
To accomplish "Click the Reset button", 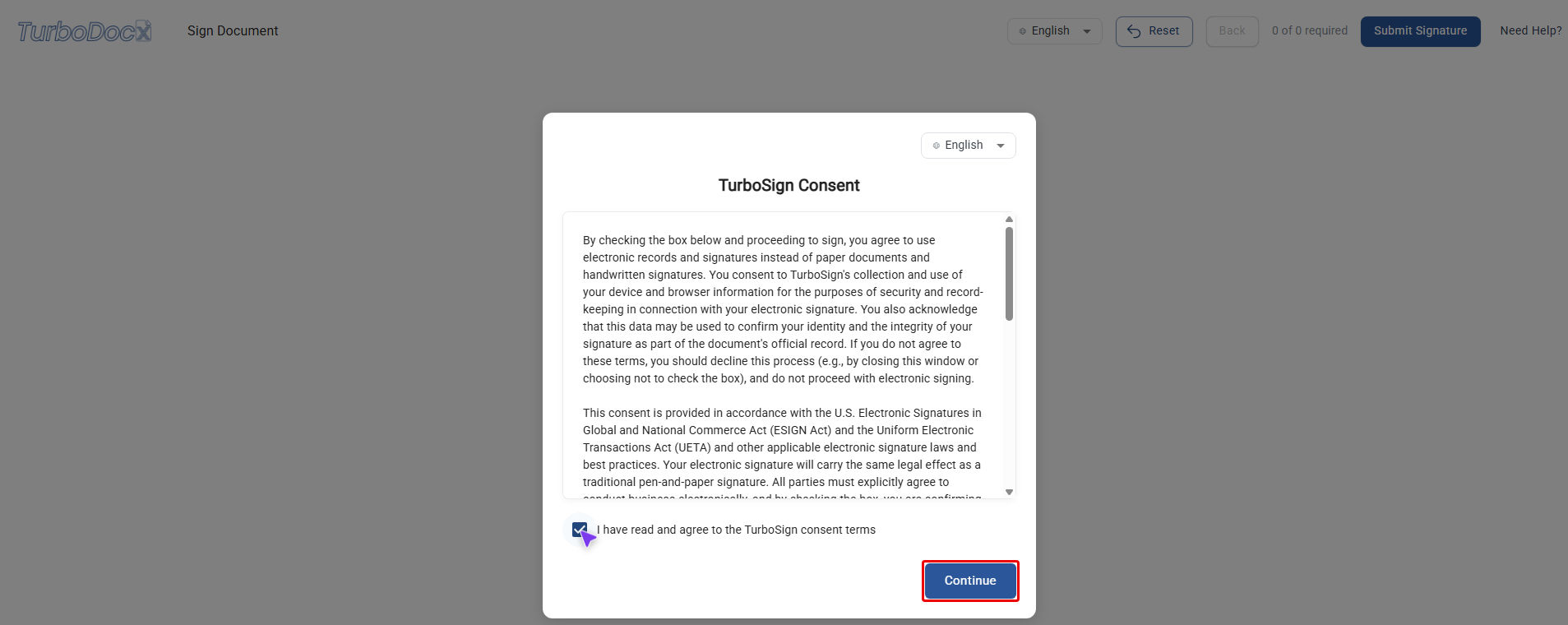I will coord(1154,31).
